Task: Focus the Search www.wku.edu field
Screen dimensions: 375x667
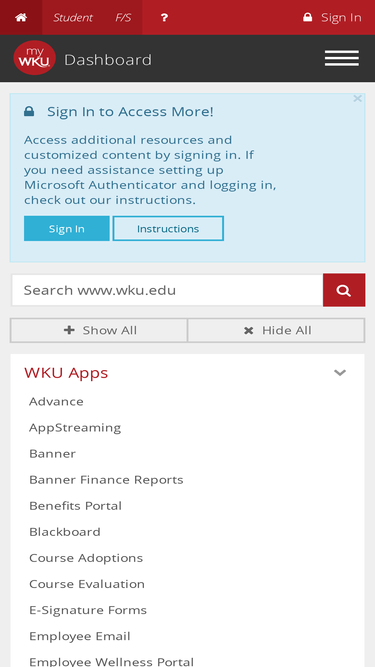Action: (168, 290)
